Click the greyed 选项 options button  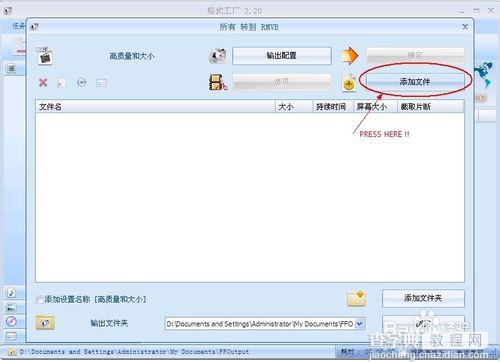(282, 81)
